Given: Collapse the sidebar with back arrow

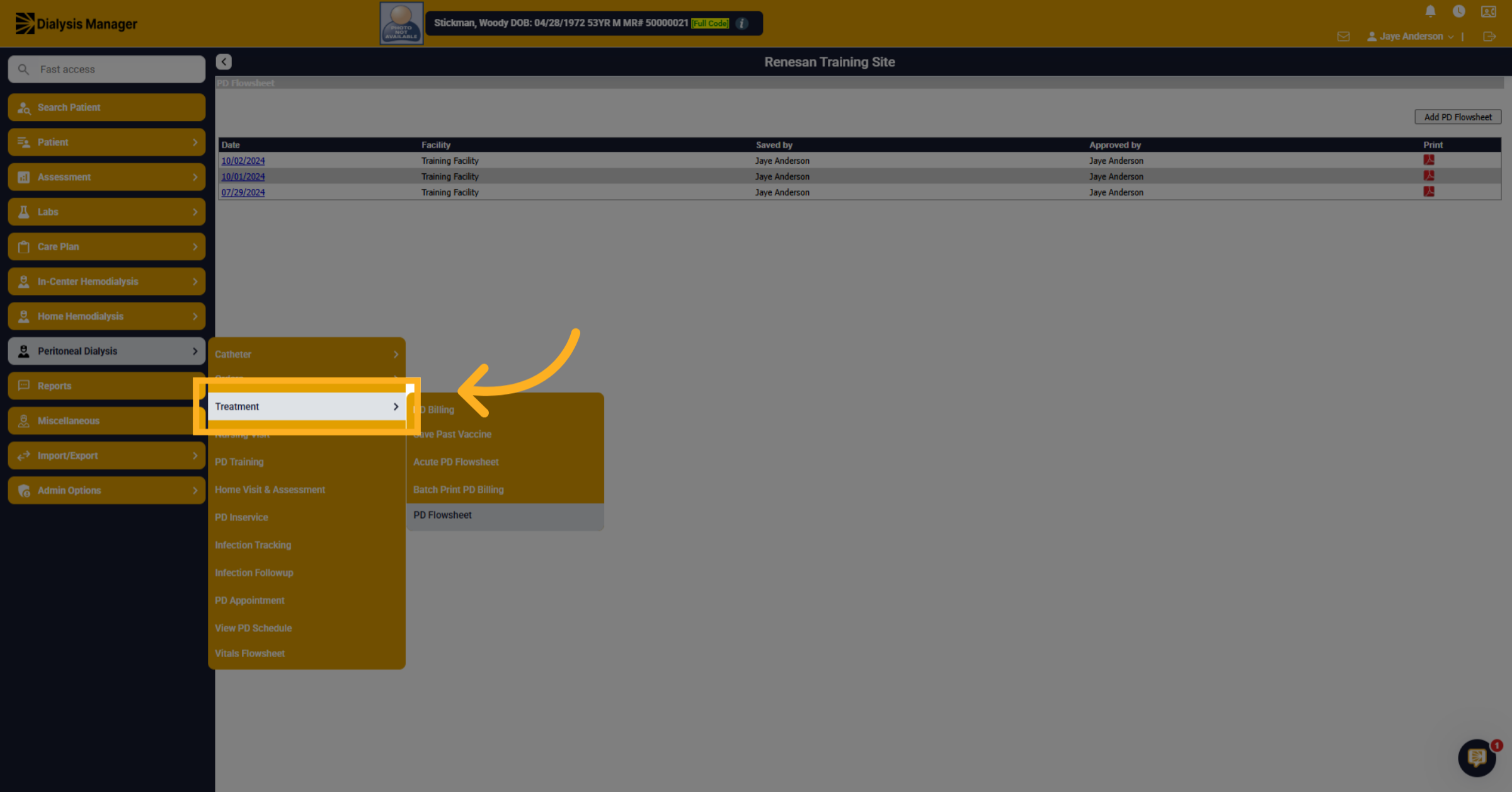Looking at the screenshot, I should coord(224,62).
